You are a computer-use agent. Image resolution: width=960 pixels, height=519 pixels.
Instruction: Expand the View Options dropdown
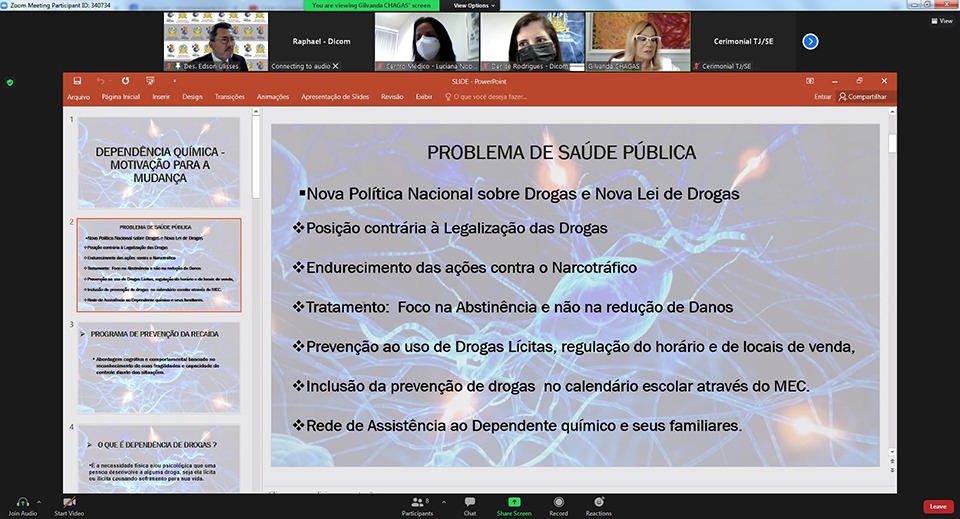(476, 5)
